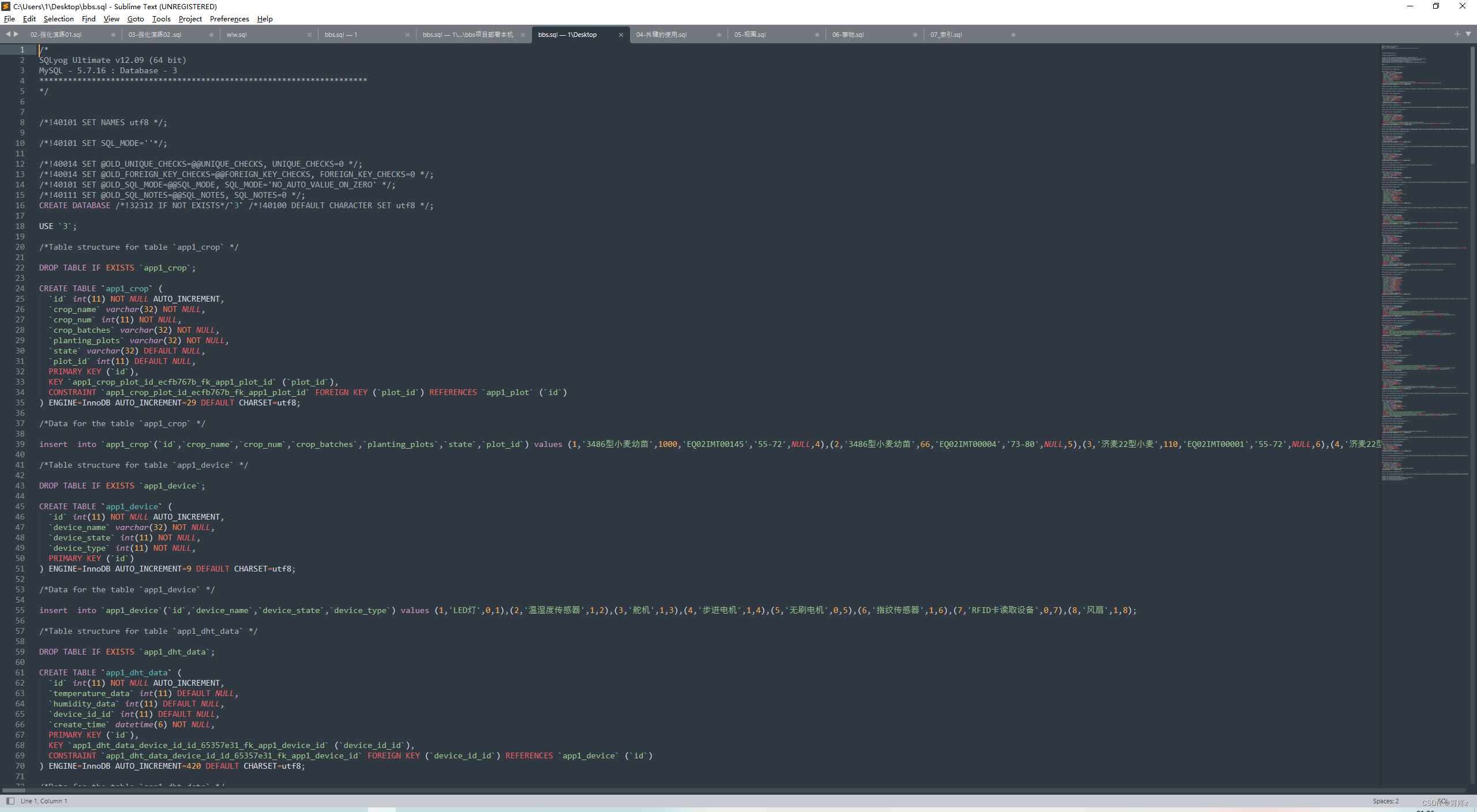Open the View menu
This screenshot has width=1477, height=812.
(111, 19)
